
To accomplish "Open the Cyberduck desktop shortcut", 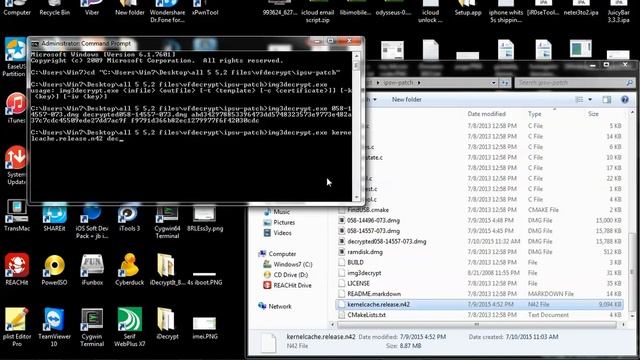I will (x=129, y=269).
